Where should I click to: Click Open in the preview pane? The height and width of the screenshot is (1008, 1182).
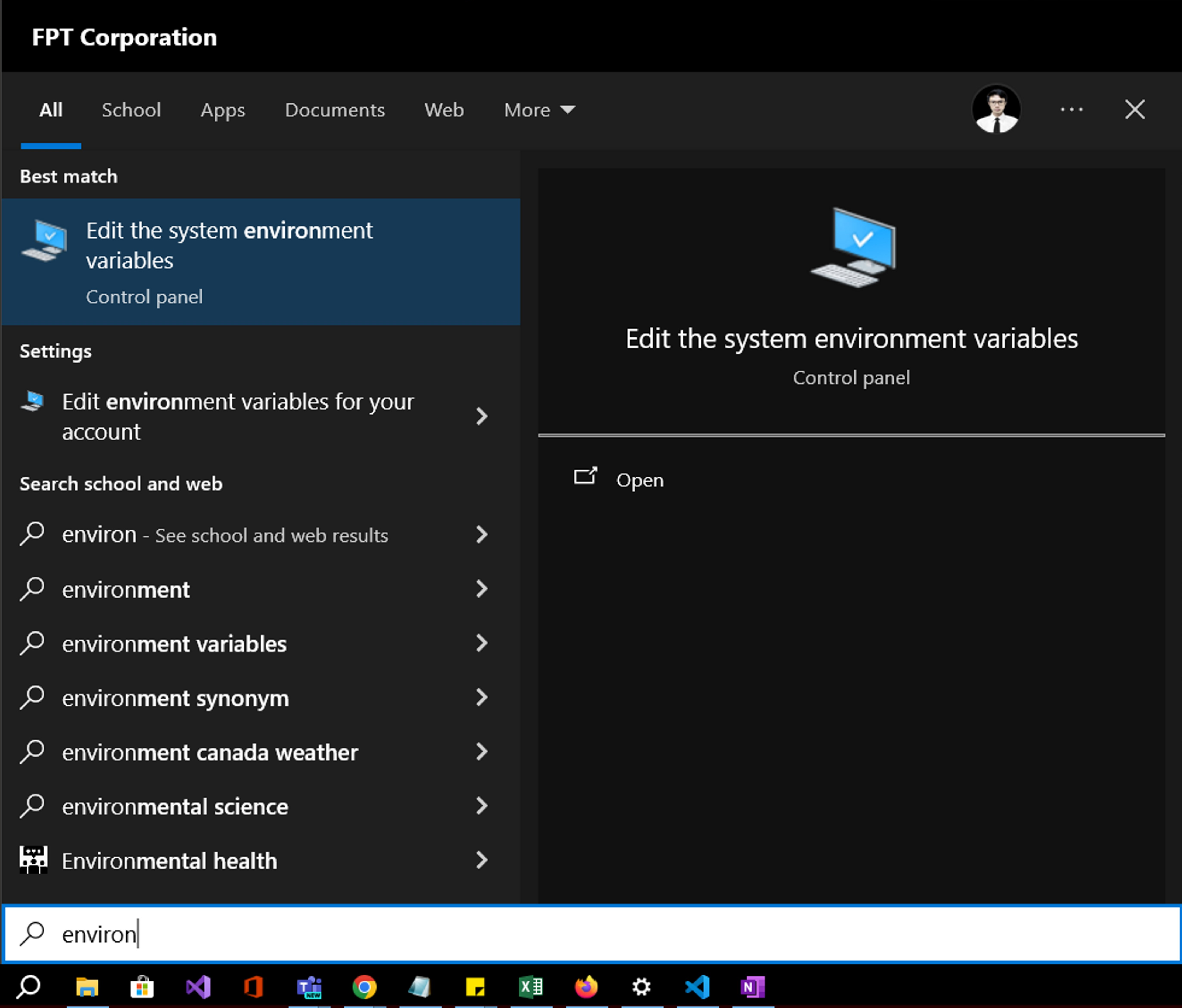click(639, 480)
